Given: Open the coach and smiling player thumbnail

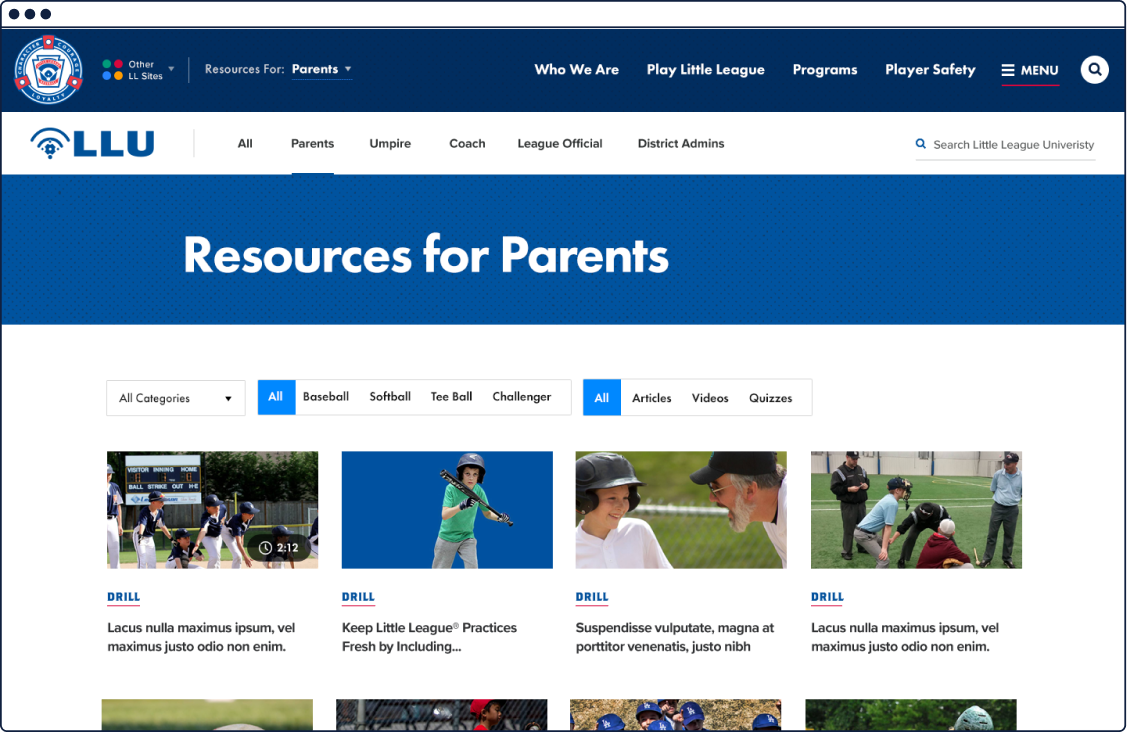Looking at the screenshot, I should point(681,510).
